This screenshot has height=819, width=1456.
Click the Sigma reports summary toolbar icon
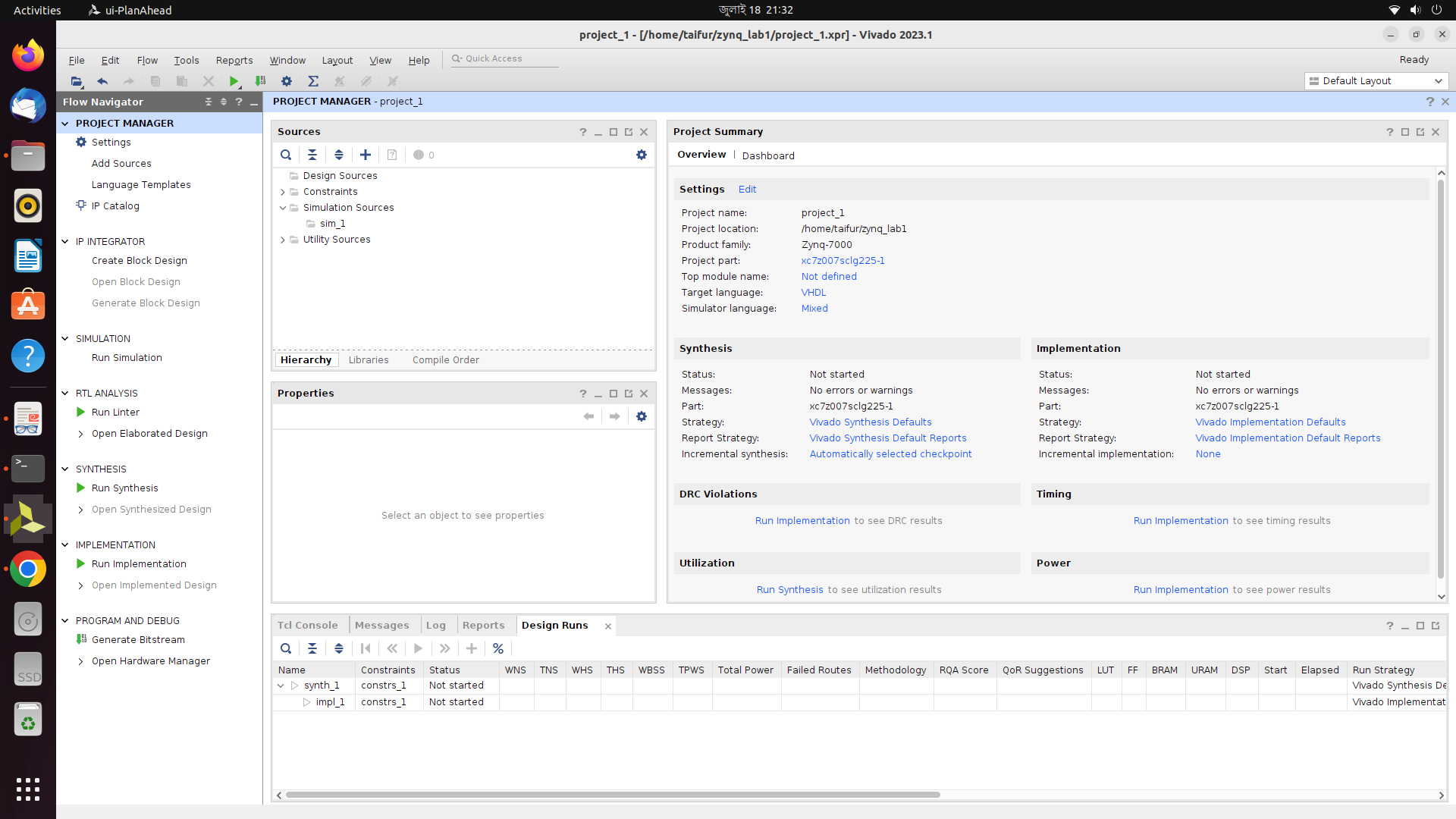(312, 81)
